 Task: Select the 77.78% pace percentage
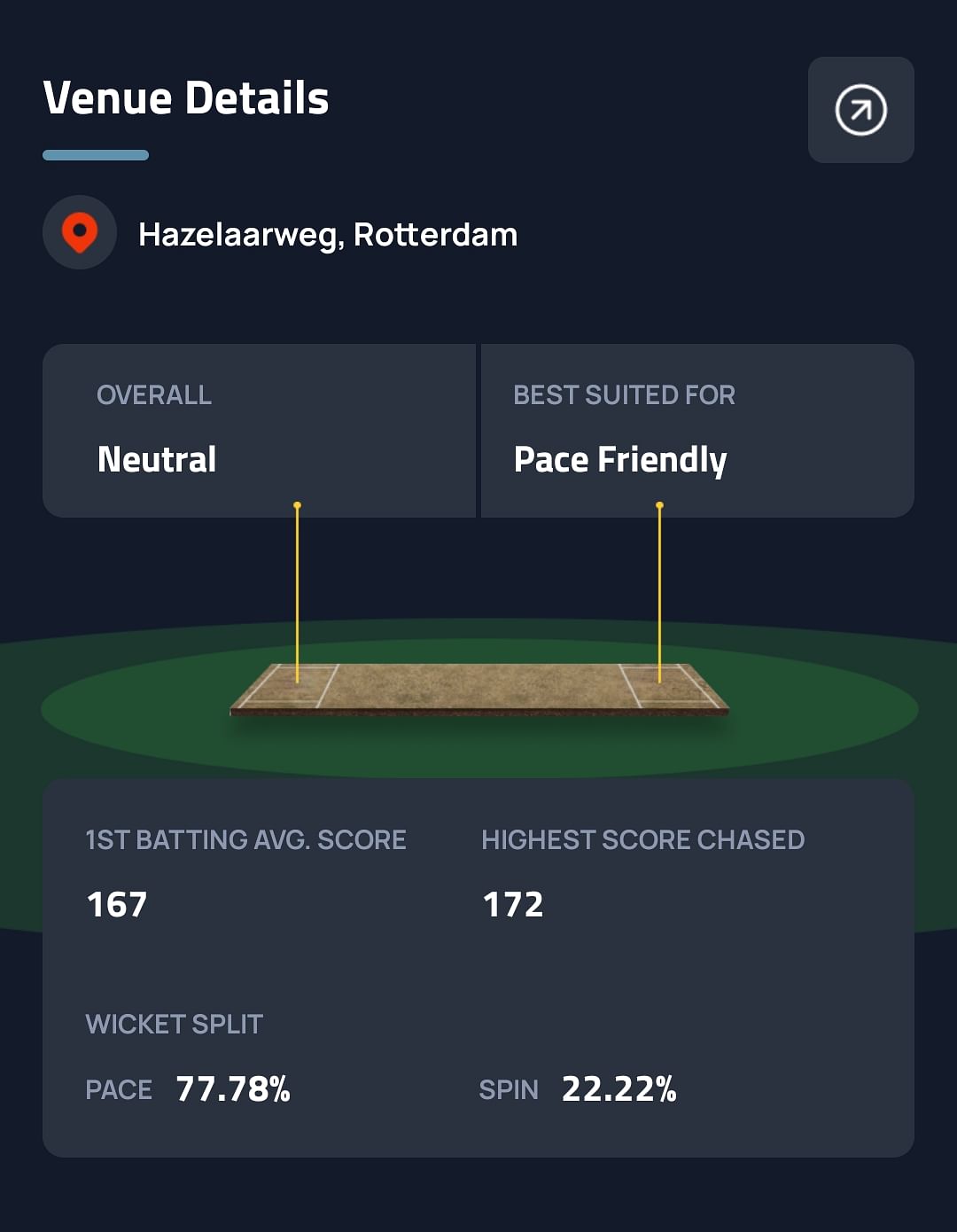click(x=233, y=1089)
